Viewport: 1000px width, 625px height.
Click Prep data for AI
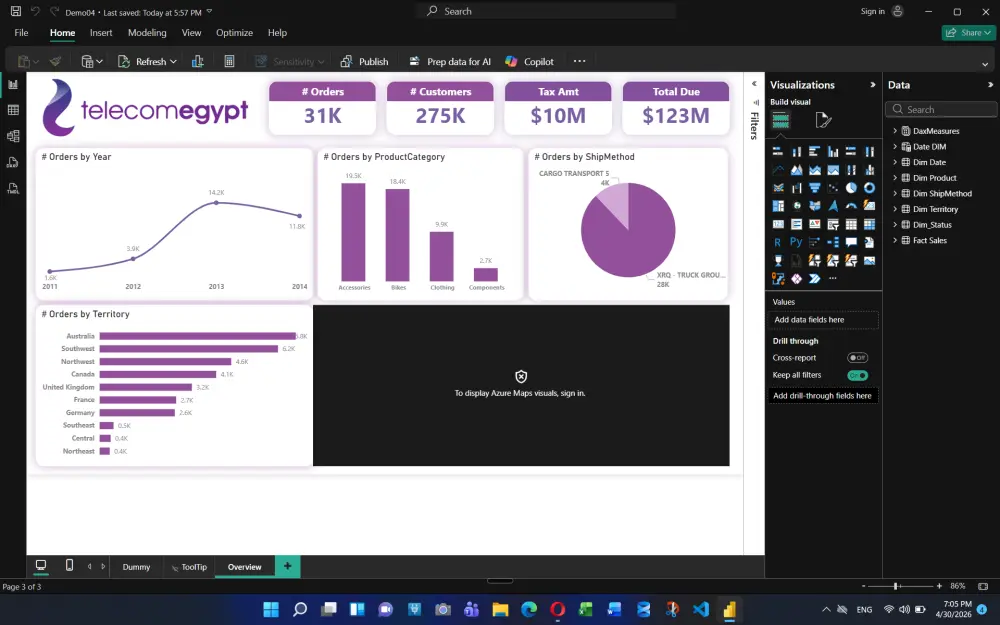450,61
